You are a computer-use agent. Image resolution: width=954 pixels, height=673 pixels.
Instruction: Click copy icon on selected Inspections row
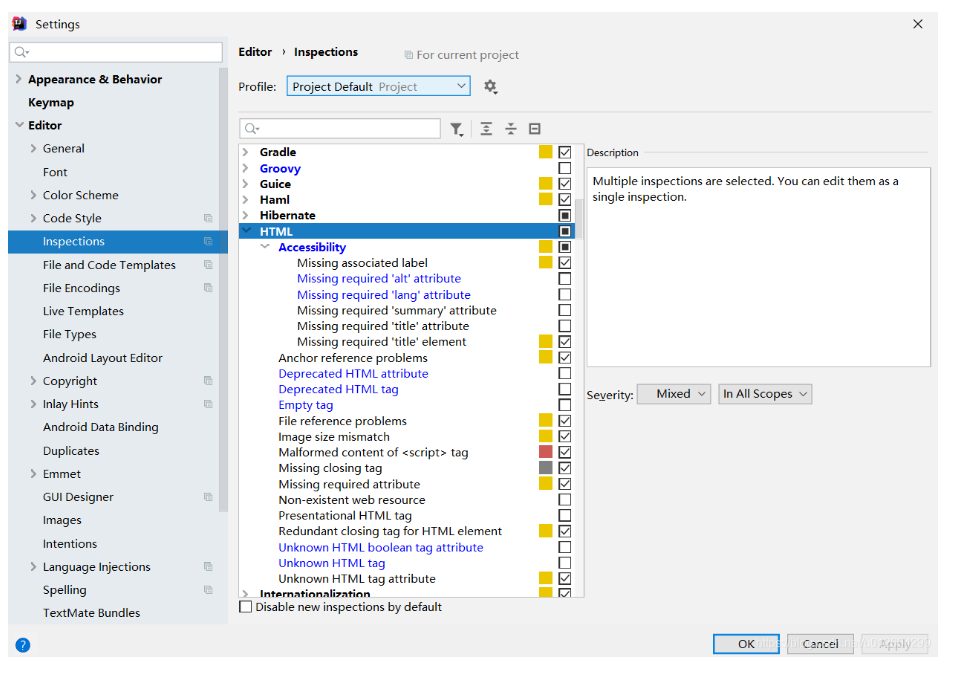pos(208,242)
